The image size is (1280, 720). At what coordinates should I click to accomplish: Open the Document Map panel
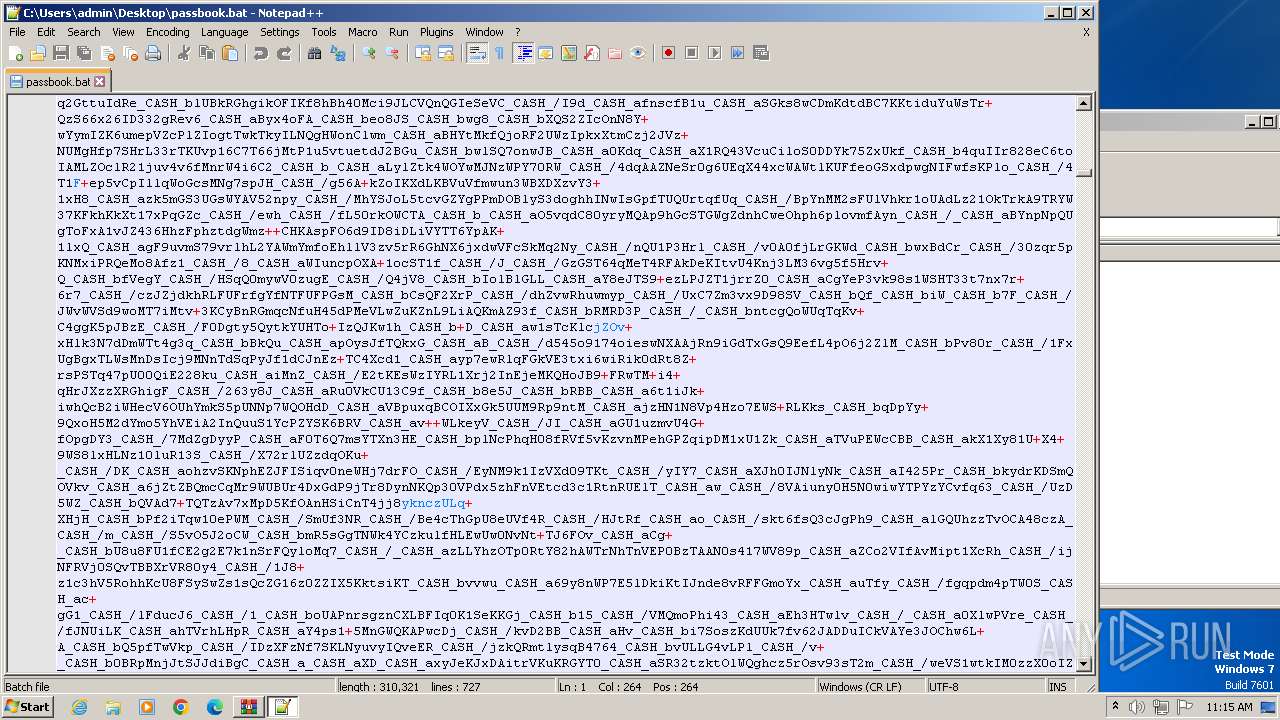(569, 53)
